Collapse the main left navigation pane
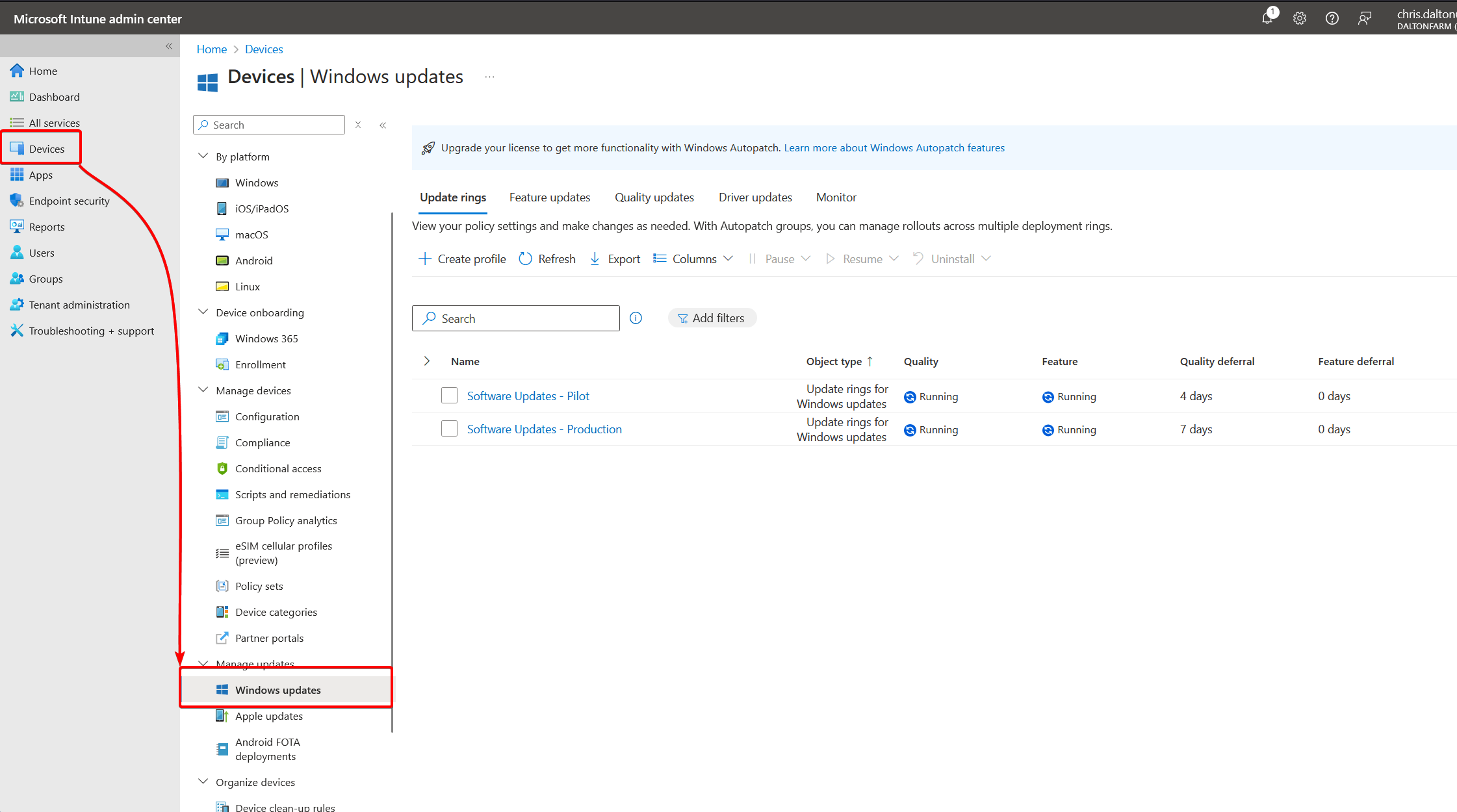 pyautogui.click(x=169, y=46)
